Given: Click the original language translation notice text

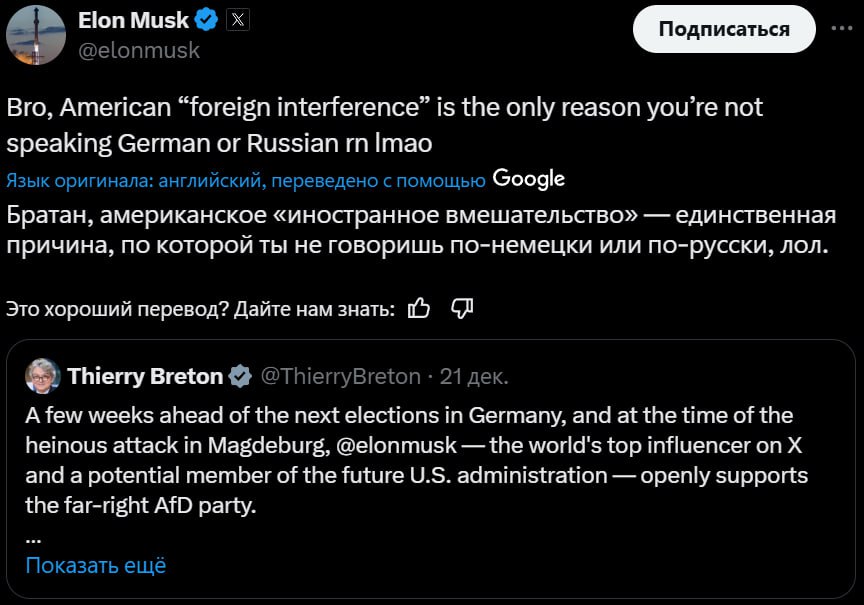Looking at the screenshot, I should [245, 180].
